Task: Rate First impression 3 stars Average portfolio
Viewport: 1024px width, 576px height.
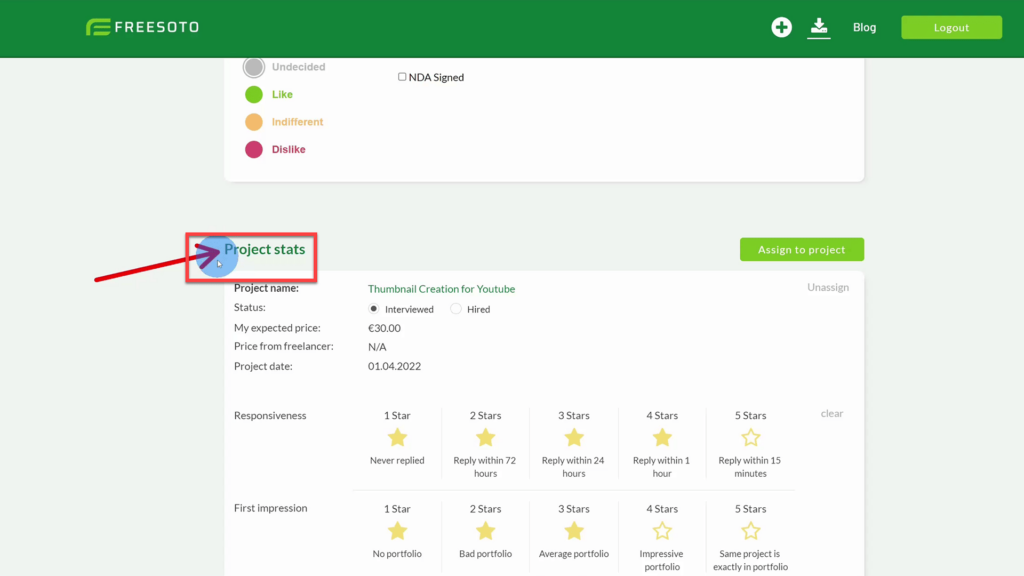Action: pos(573,531)
